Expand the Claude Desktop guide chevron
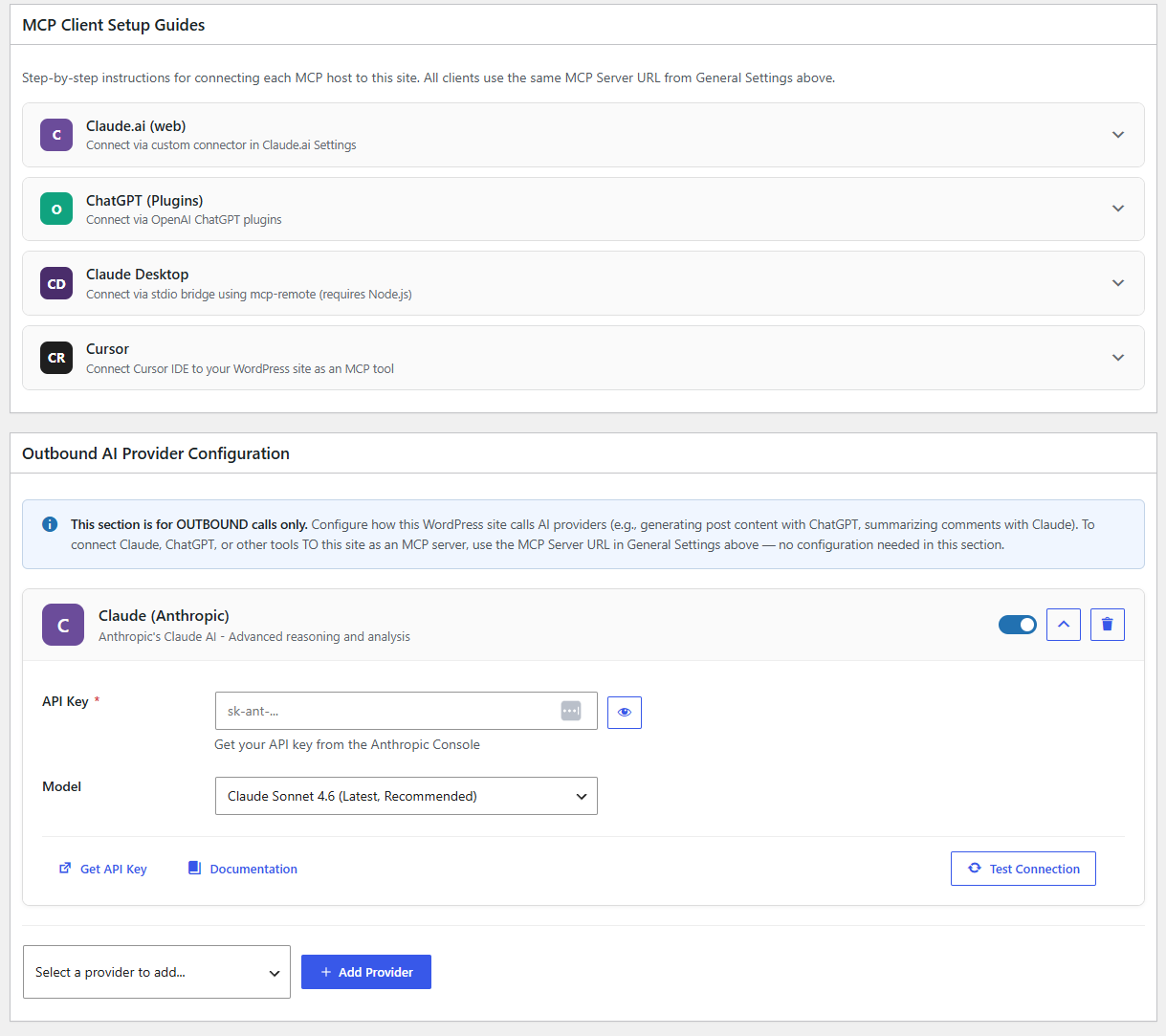The image size is (1166, 1036). click(1118, 283)
